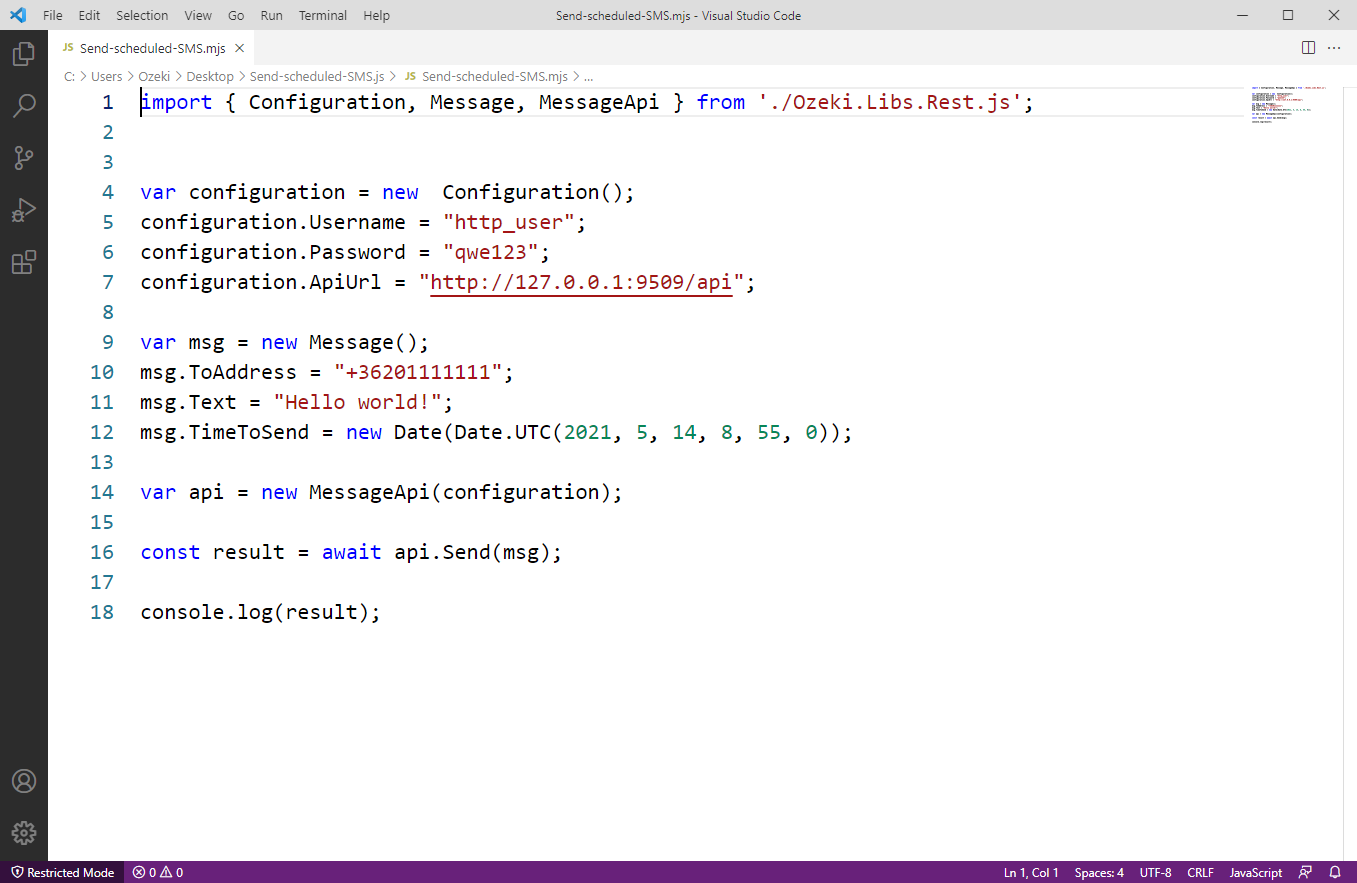Click the Users breadcrumb segment
The image size is (1357, 883).
click(106, 76)
